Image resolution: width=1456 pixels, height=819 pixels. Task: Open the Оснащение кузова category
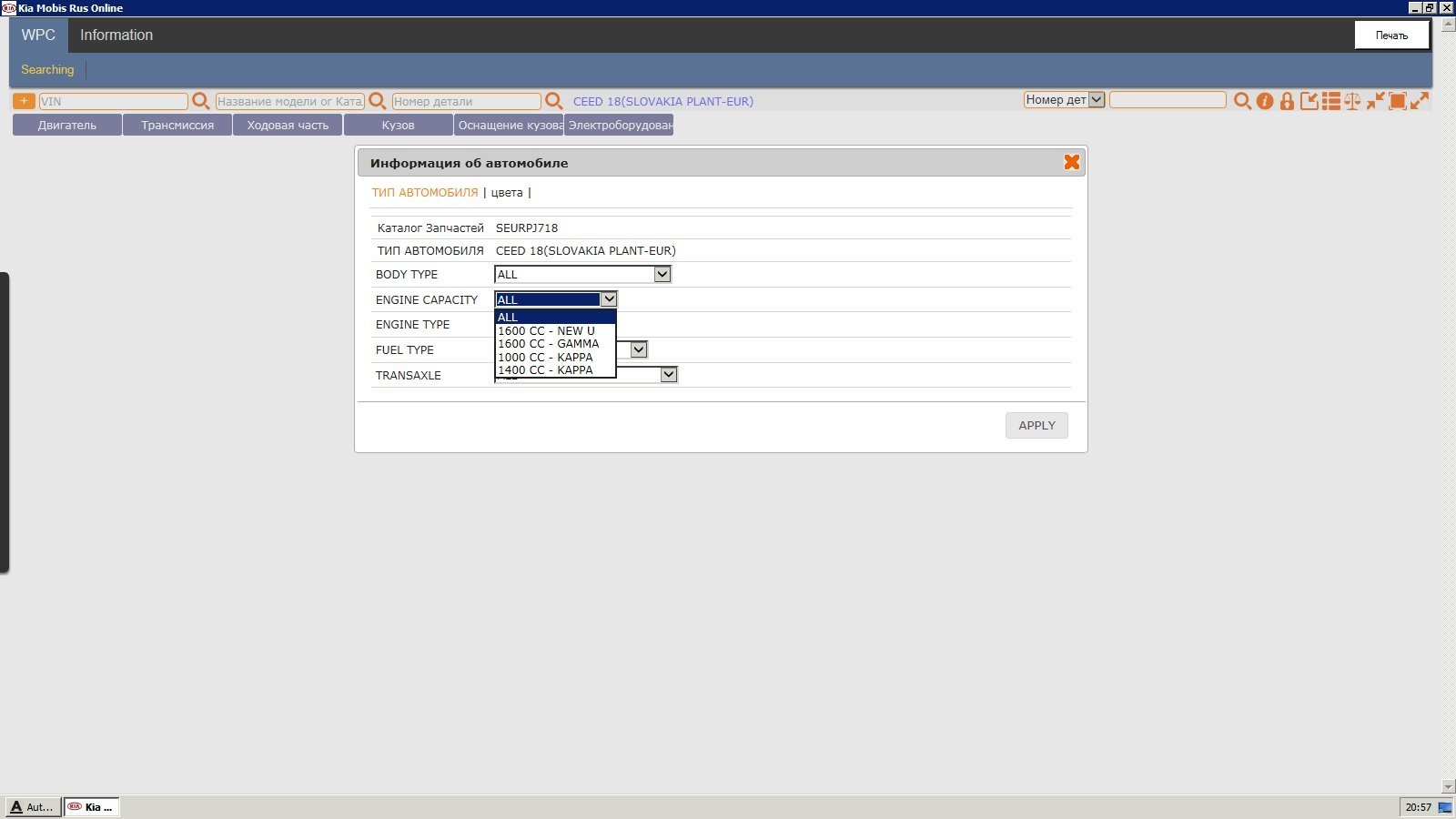click(509, 125)
